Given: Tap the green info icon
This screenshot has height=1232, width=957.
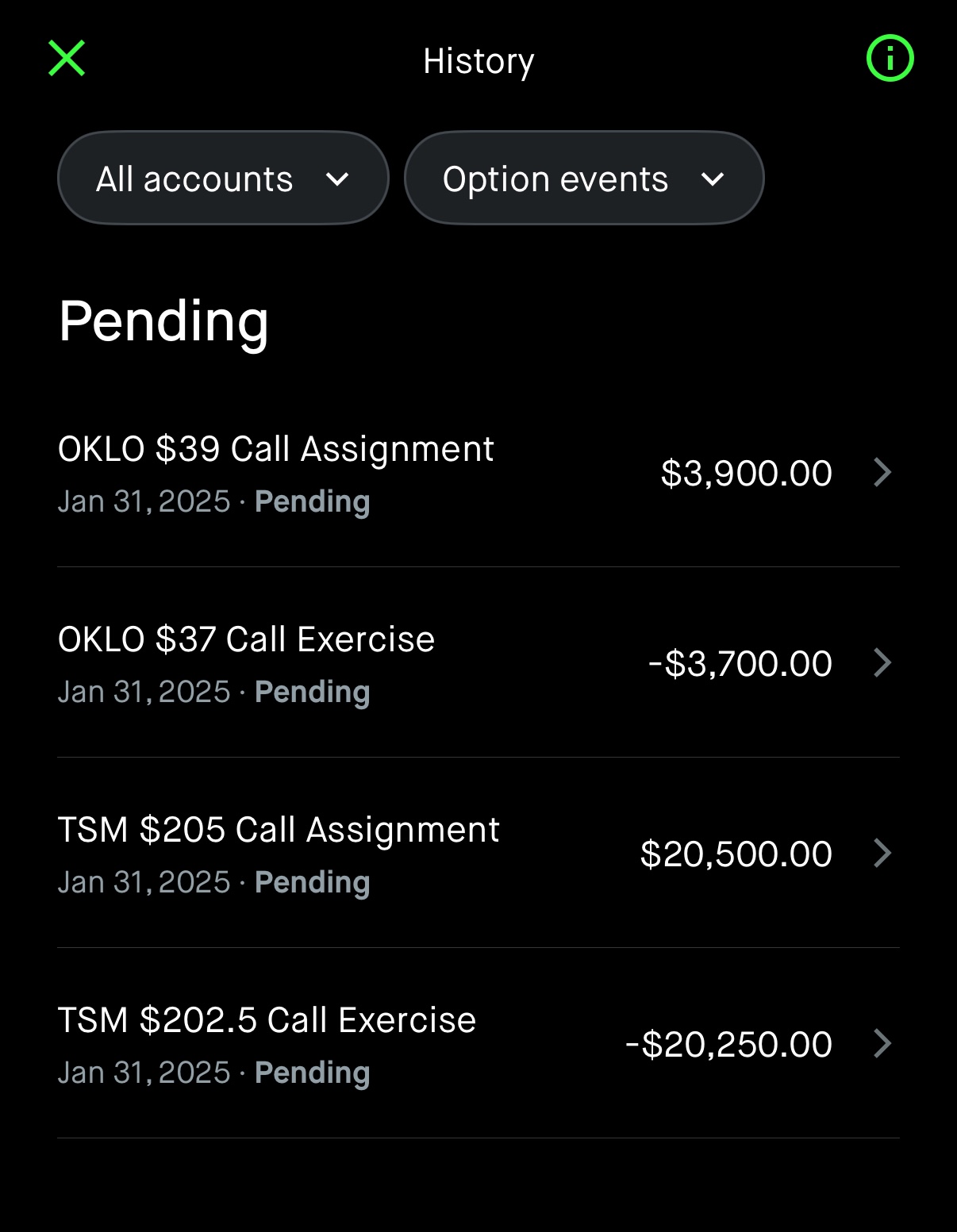Looking at the screenshot, I should click(890, 59).
